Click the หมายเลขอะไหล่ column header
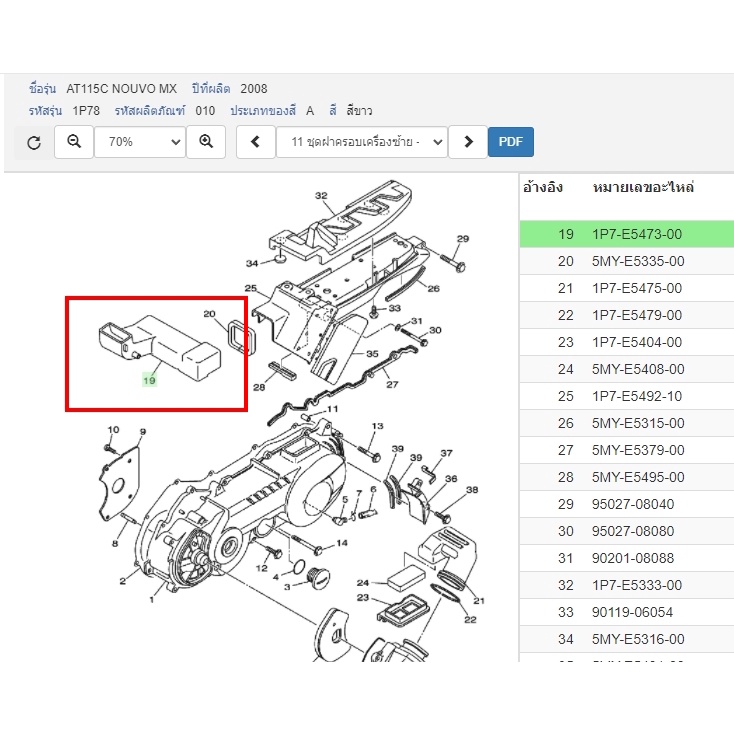The image size is (734, 734). [643, 188]
